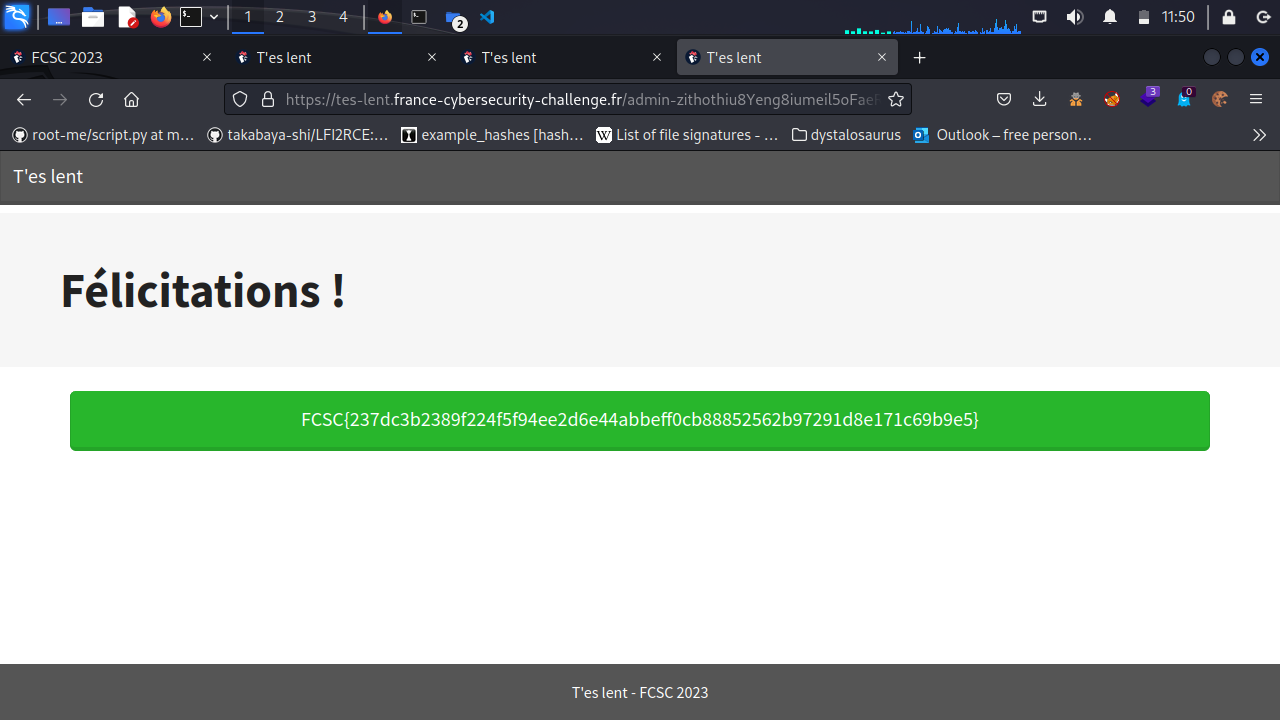Open the tracking protection shield icon
Screen dimensions: 1280x720
(x=240, y=99)
